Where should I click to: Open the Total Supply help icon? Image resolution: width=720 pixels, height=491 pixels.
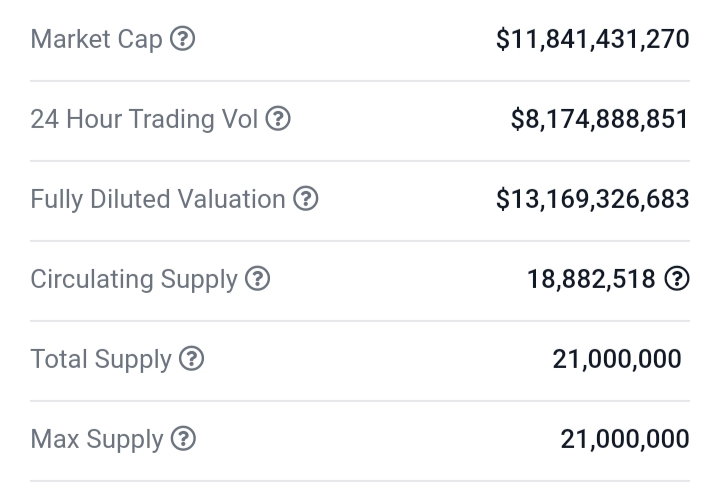(191, 358)
